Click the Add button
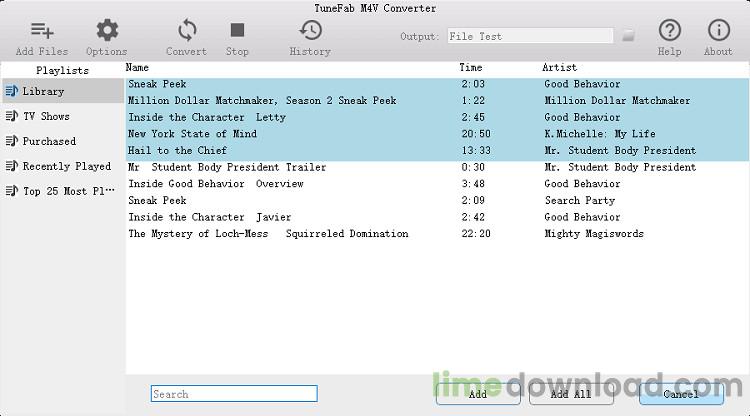750x416 pixels. 478,394
